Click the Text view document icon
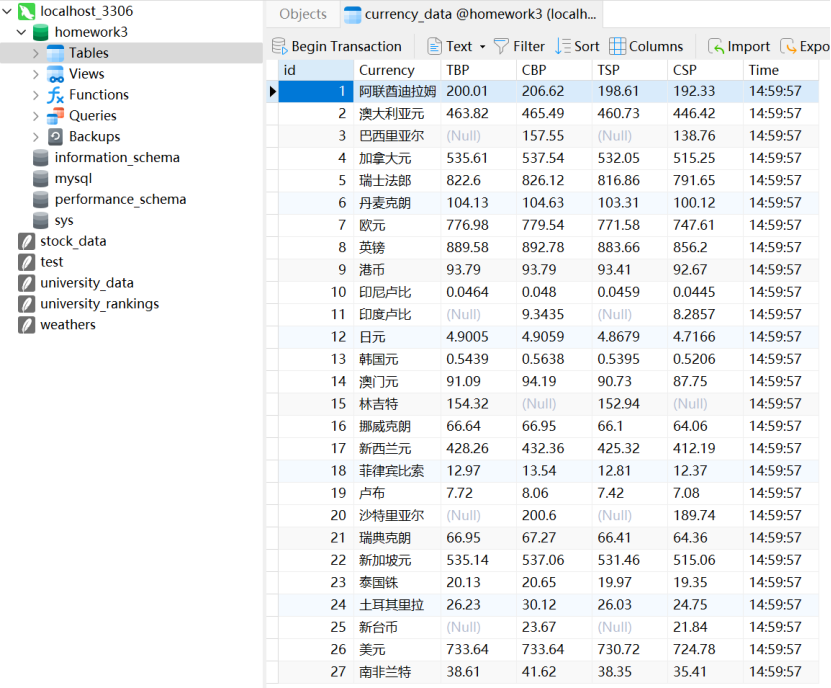Viewport: 831px width, 688px height. click(434, 47)
